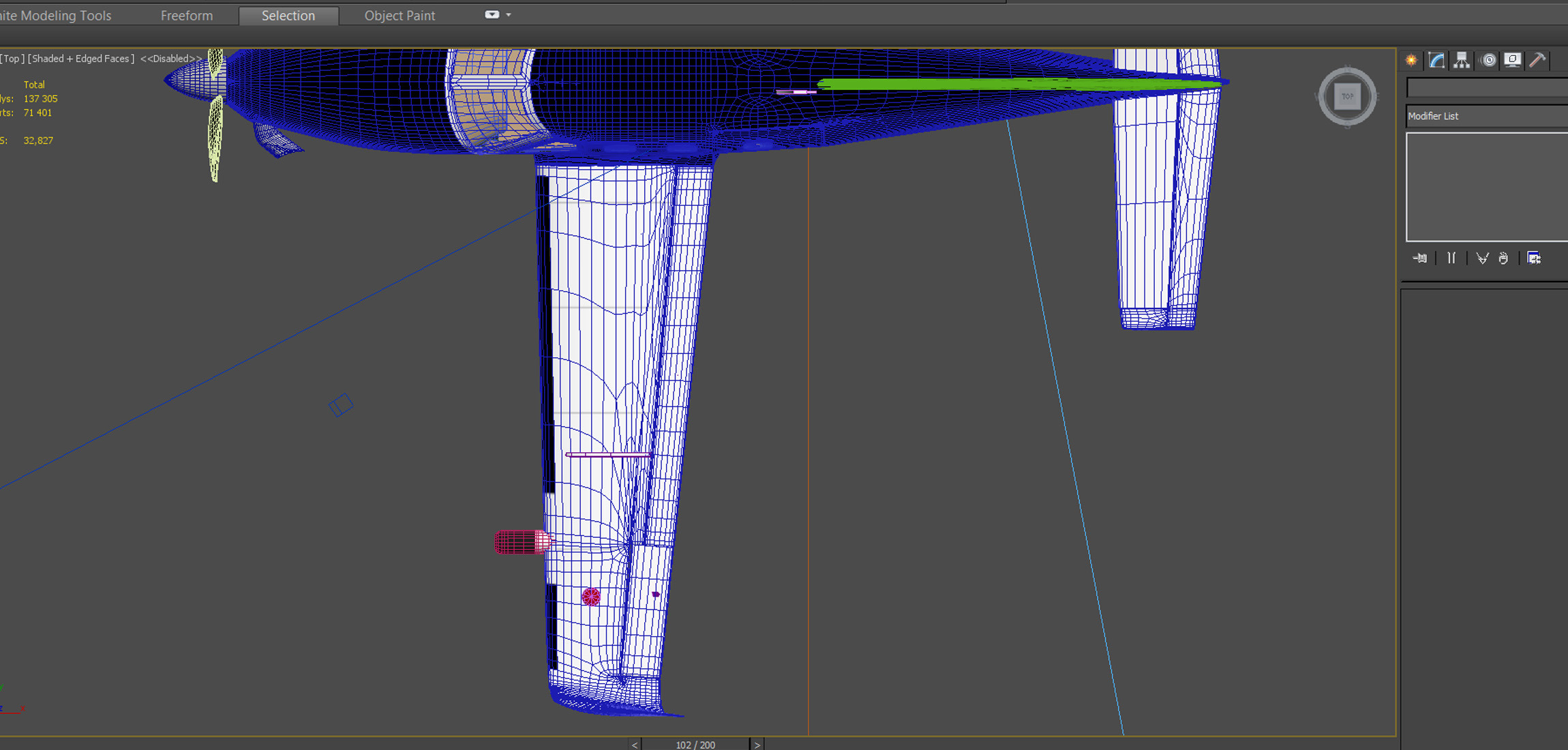Click Make Unique icon
The image size is (1568, 750).
click(1482, 258)
